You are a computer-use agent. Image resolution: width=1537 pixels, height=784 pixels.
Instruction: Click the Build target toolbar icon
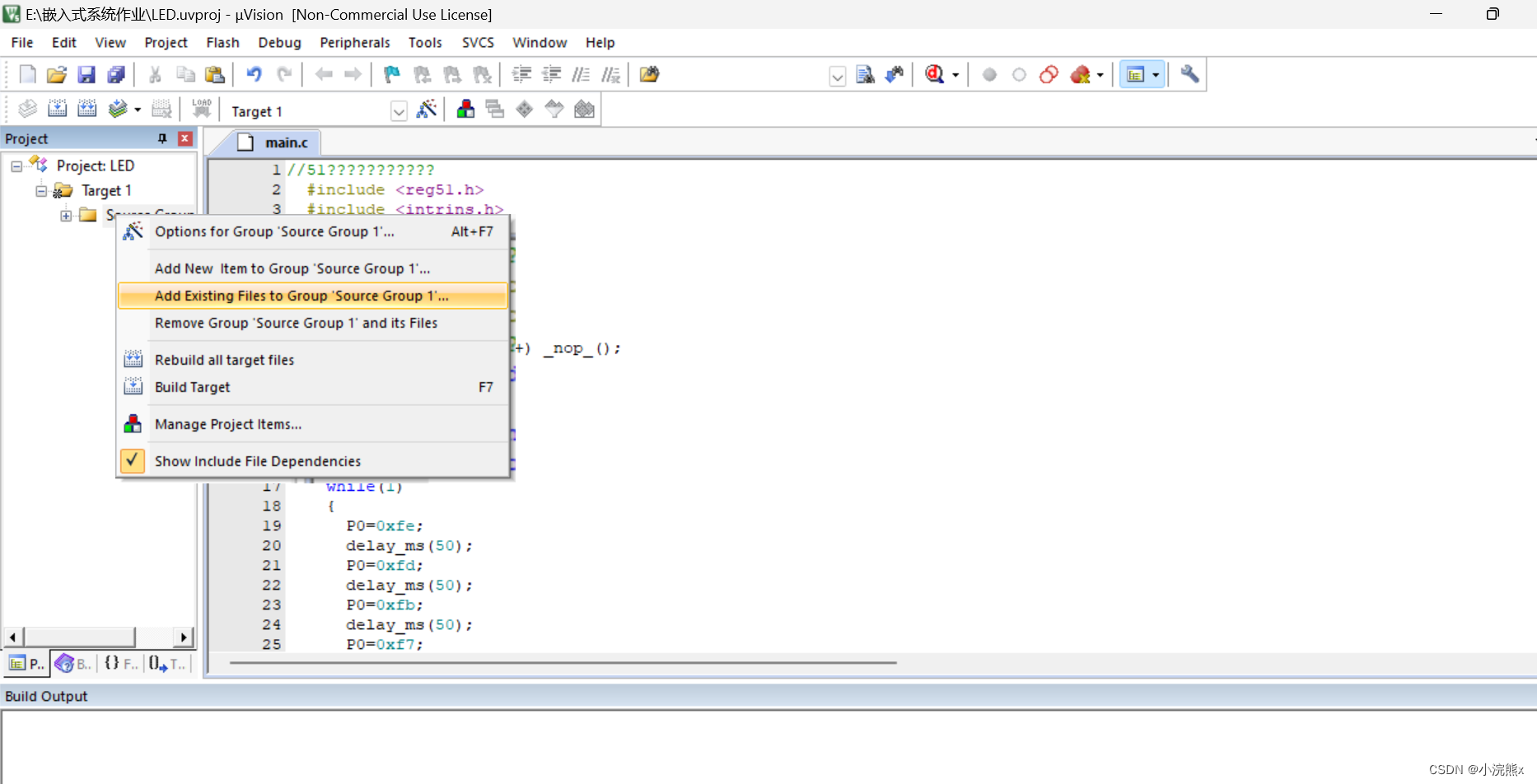(x=57, y=110)
